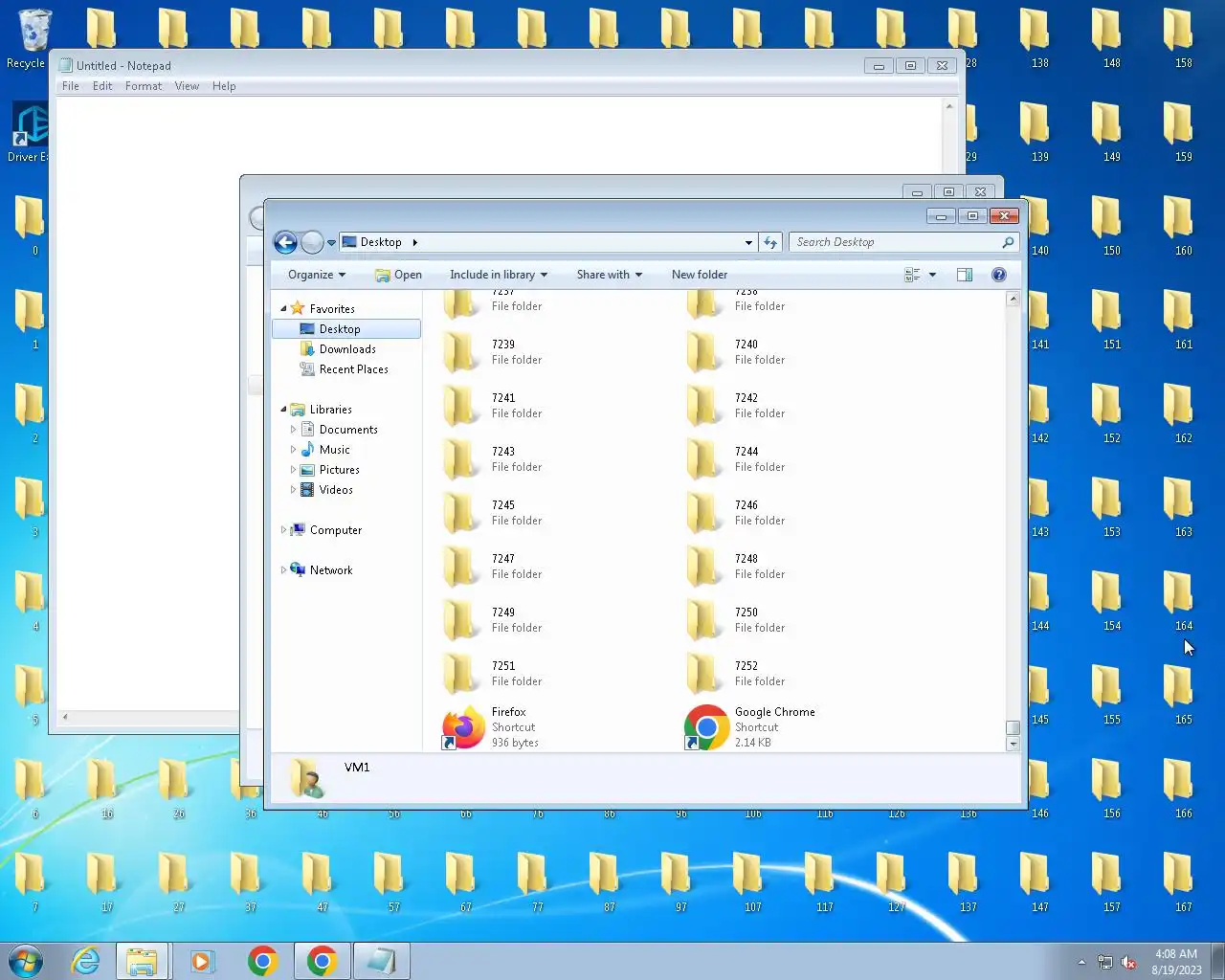Image resolution: width=1225 pixels, height=980 pixels.
Task: Select the folder icon named 7243
Action: [461, 459]
